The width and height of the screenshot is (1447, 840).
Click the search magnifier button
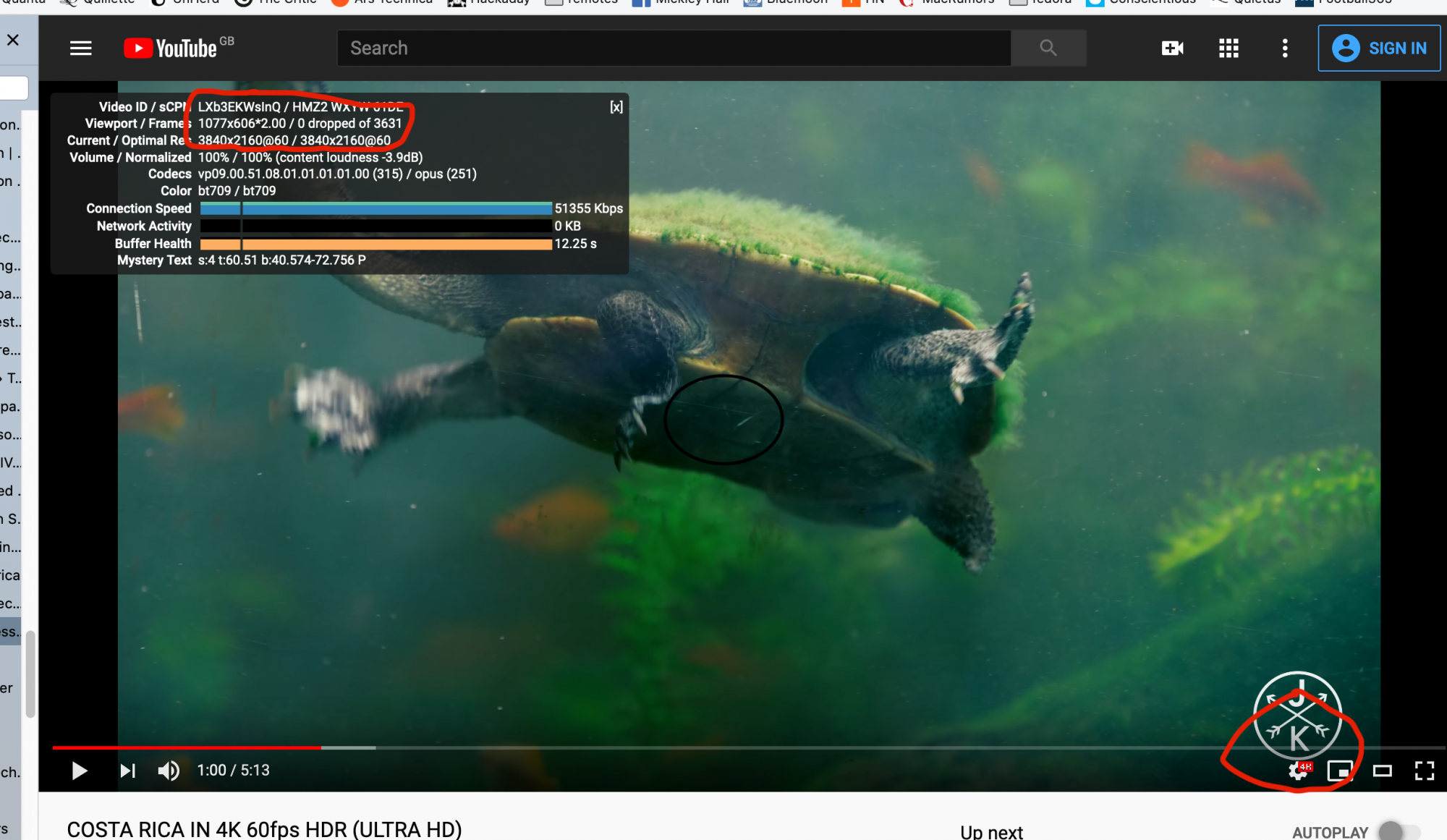click(1048, 48)
